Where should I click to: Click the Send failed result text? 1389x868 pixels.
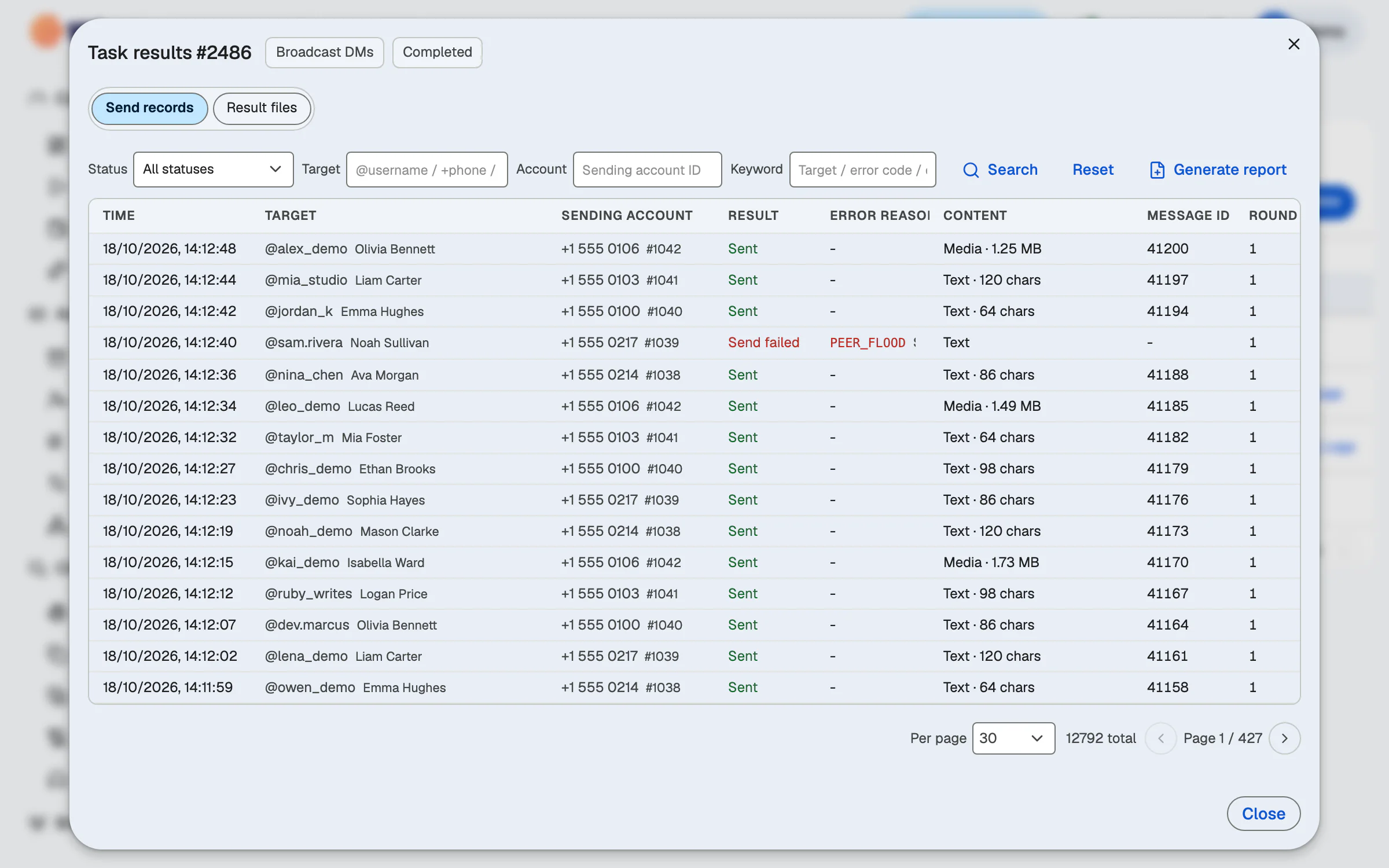[x=763, y=343]
